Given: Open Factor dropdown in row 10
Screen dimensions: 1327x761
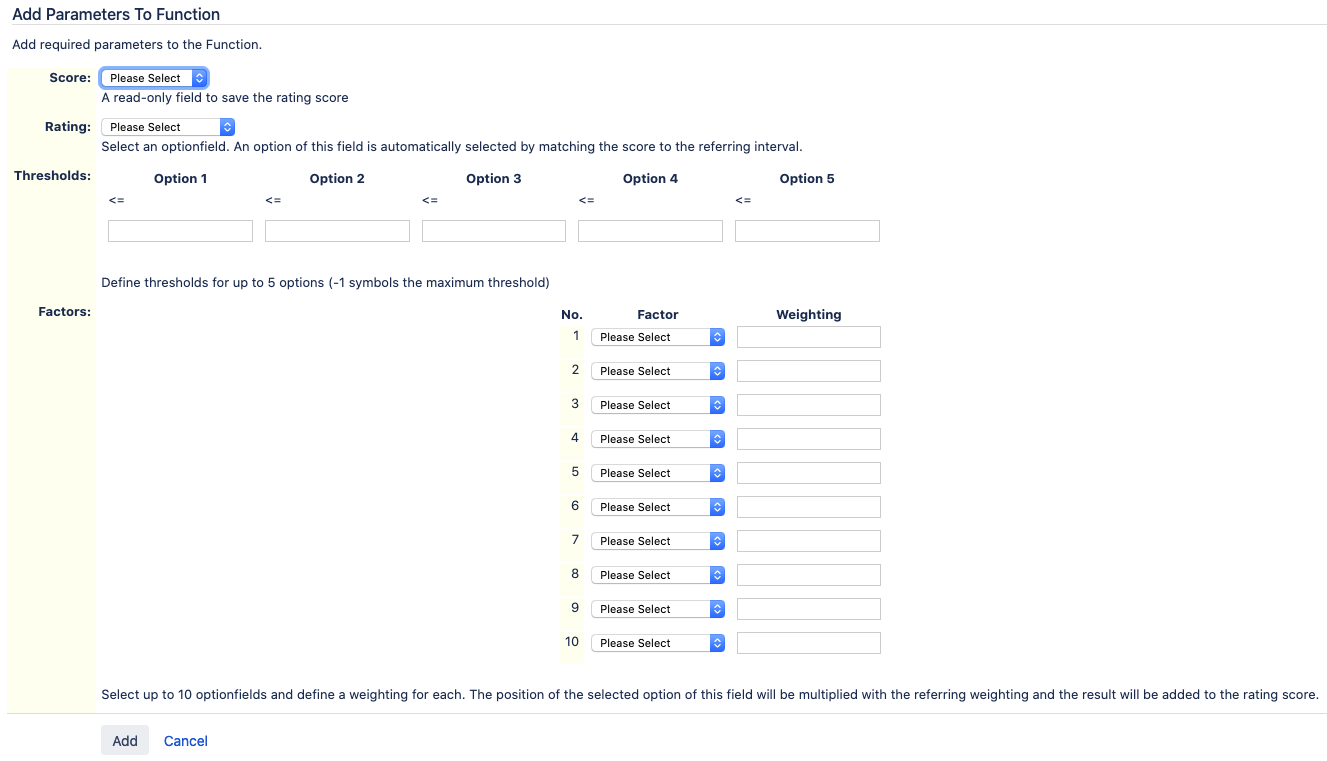Looking at the screenshot, I should 658,643.
